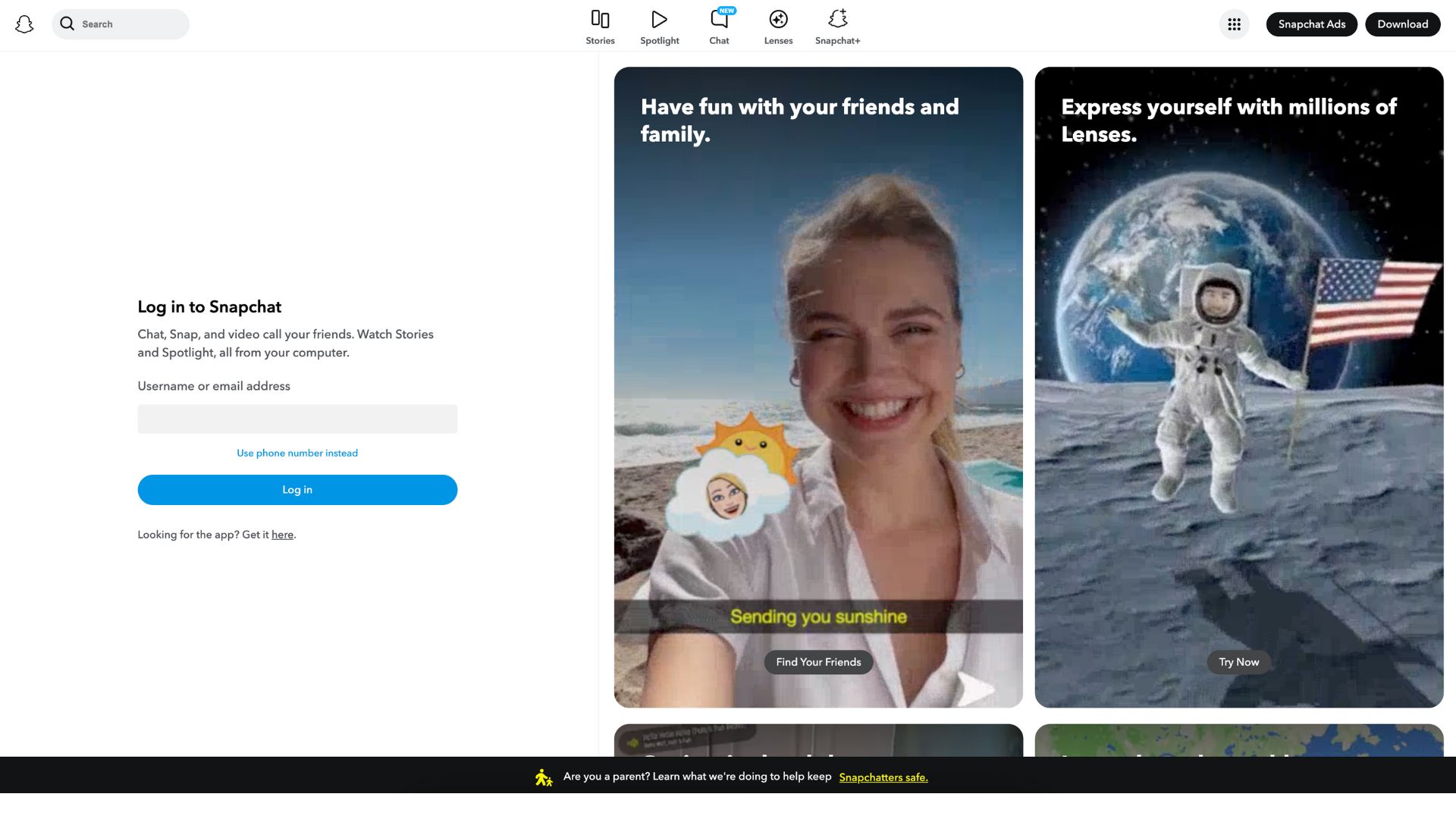
Task: Click the Snapchat ghost logo
Action: tap(24, 24)
